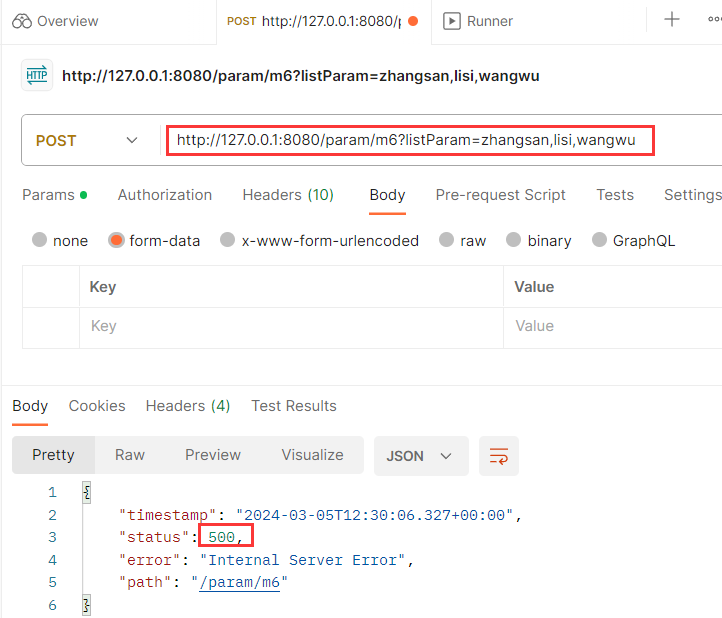Screen dimensions: 722x618
Task: Select x-www-form-urlencoded body type
Action: tap(227, 240)
